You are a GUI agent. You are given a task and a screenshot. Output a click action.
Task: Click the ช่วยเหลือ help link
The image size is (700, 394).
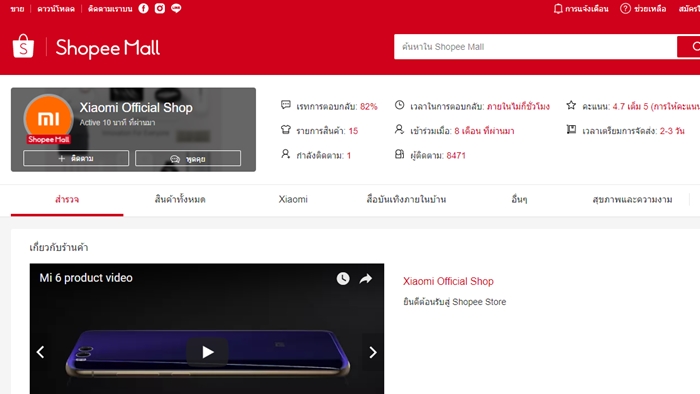[x=650, y=9]
